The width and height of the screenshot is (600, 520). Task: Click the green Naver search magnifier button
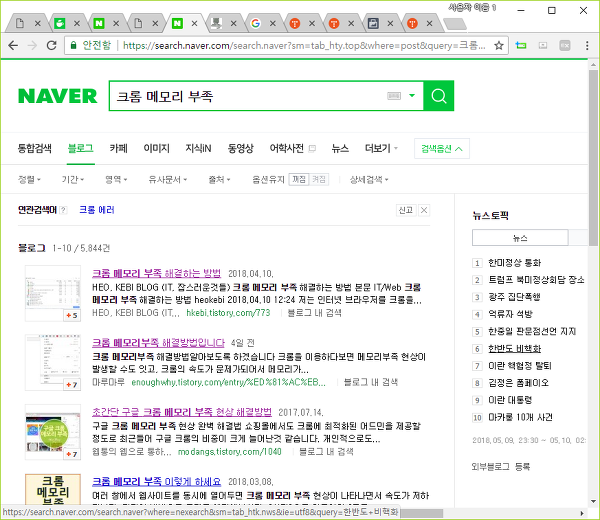point(439,96)
